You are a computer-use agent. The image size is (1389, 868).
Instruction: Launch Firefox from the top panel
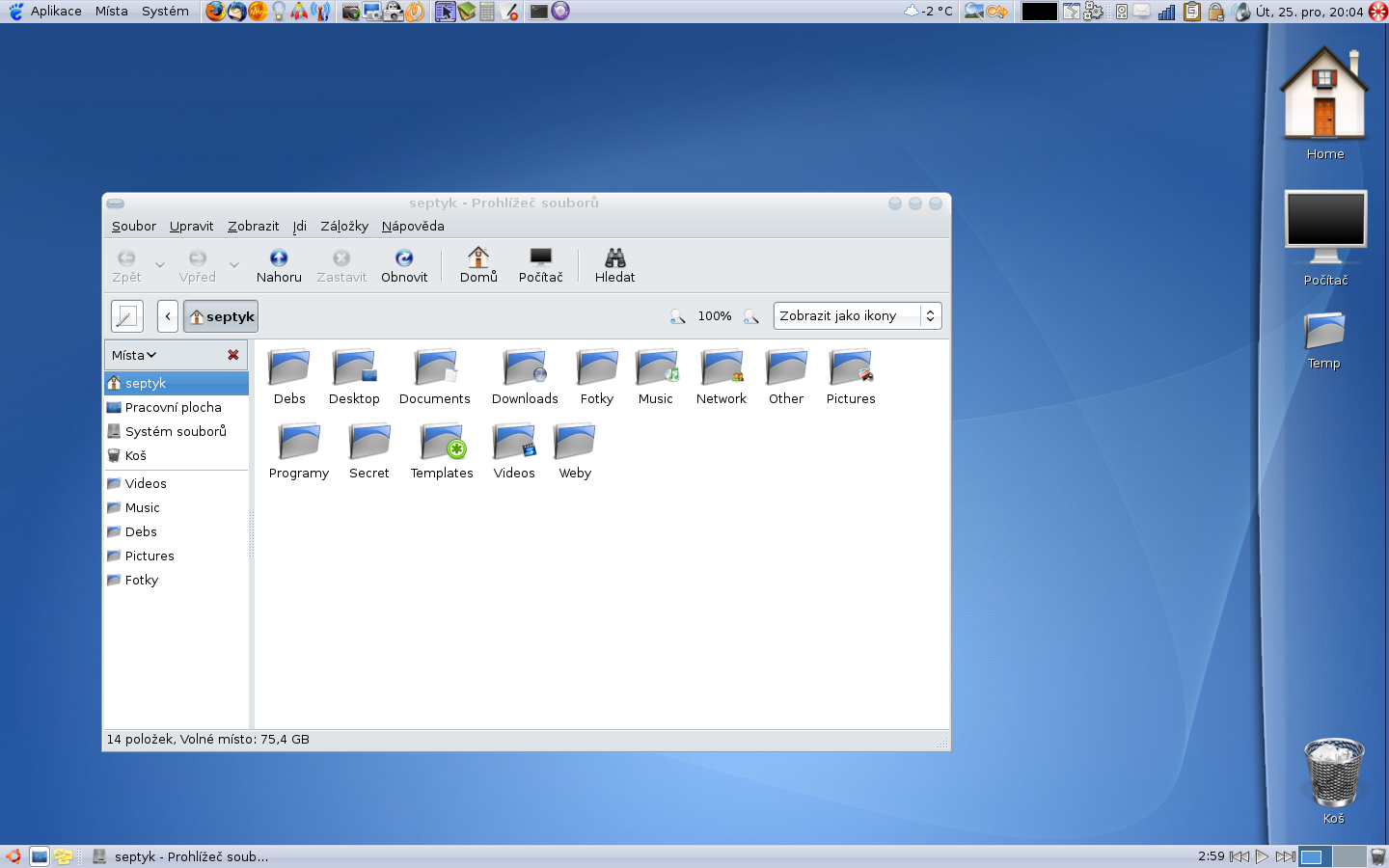215,12
